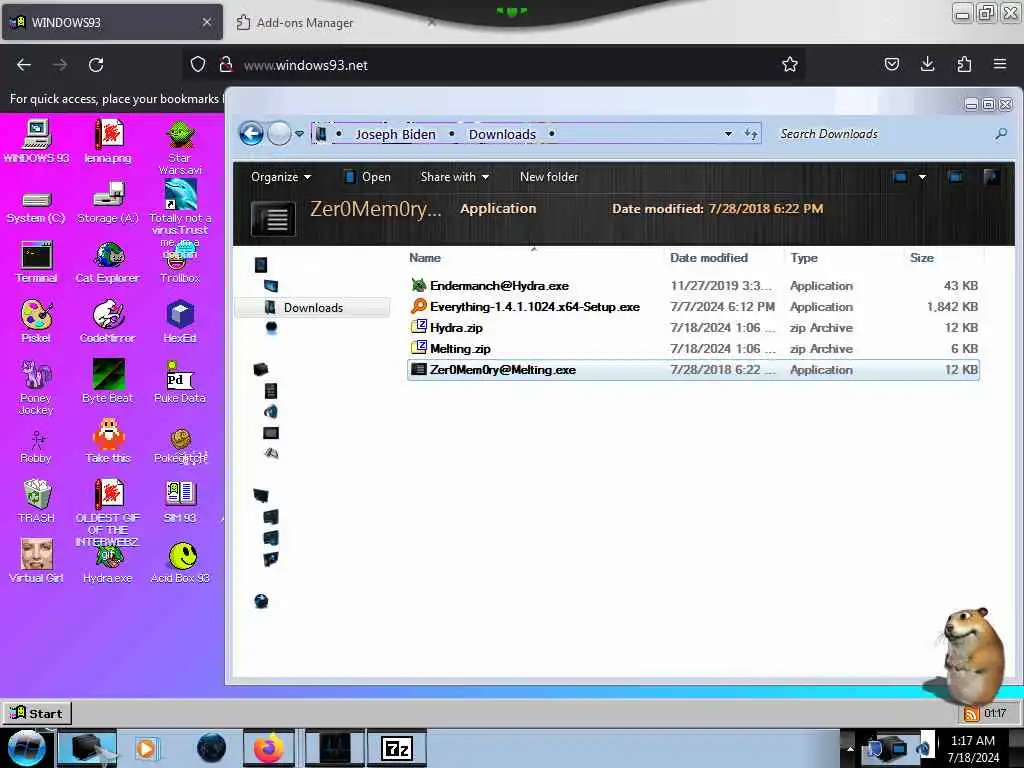This screenshot has width=1024, height=768.
Task: Select the Hydra.zip archive
Action: pos(693,327)
